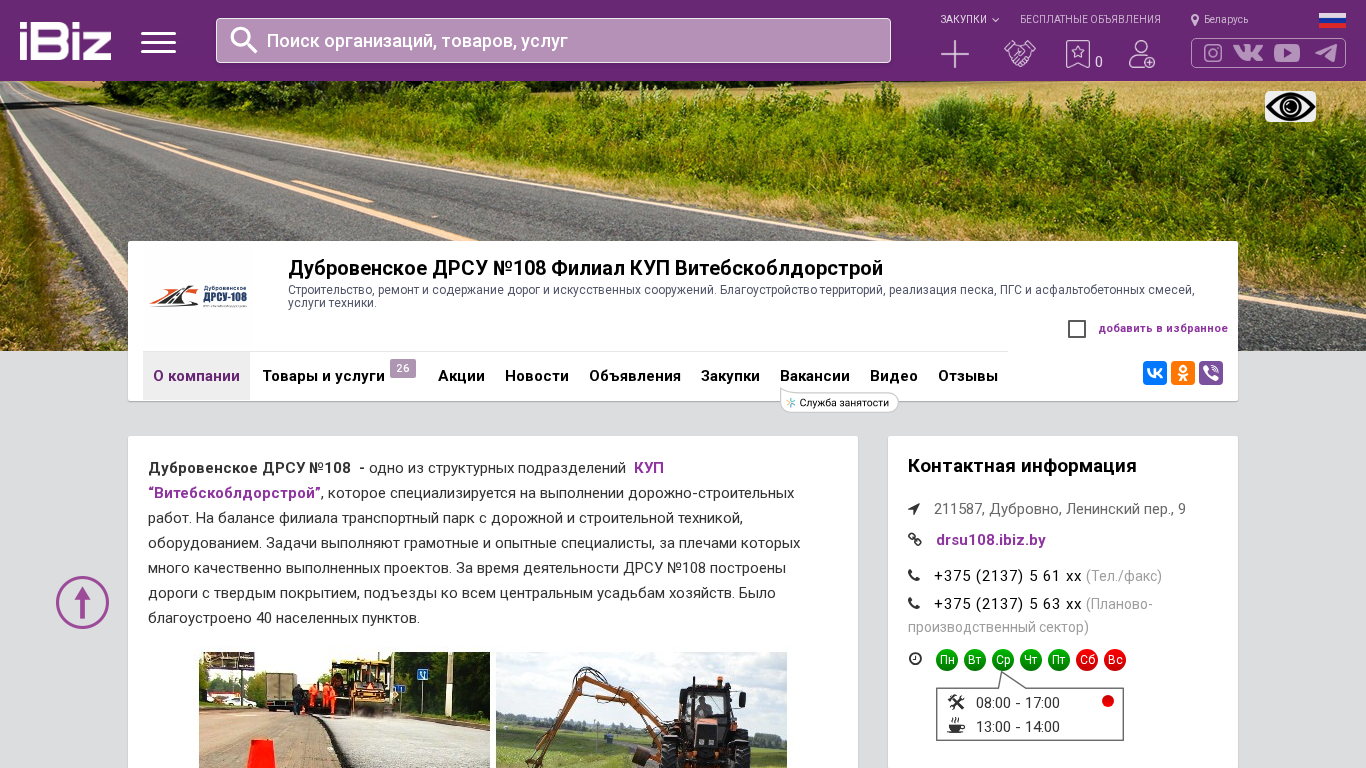Open the iBiz VK page in header
Screen dimensions: 1366x768
coord(1248,53)
